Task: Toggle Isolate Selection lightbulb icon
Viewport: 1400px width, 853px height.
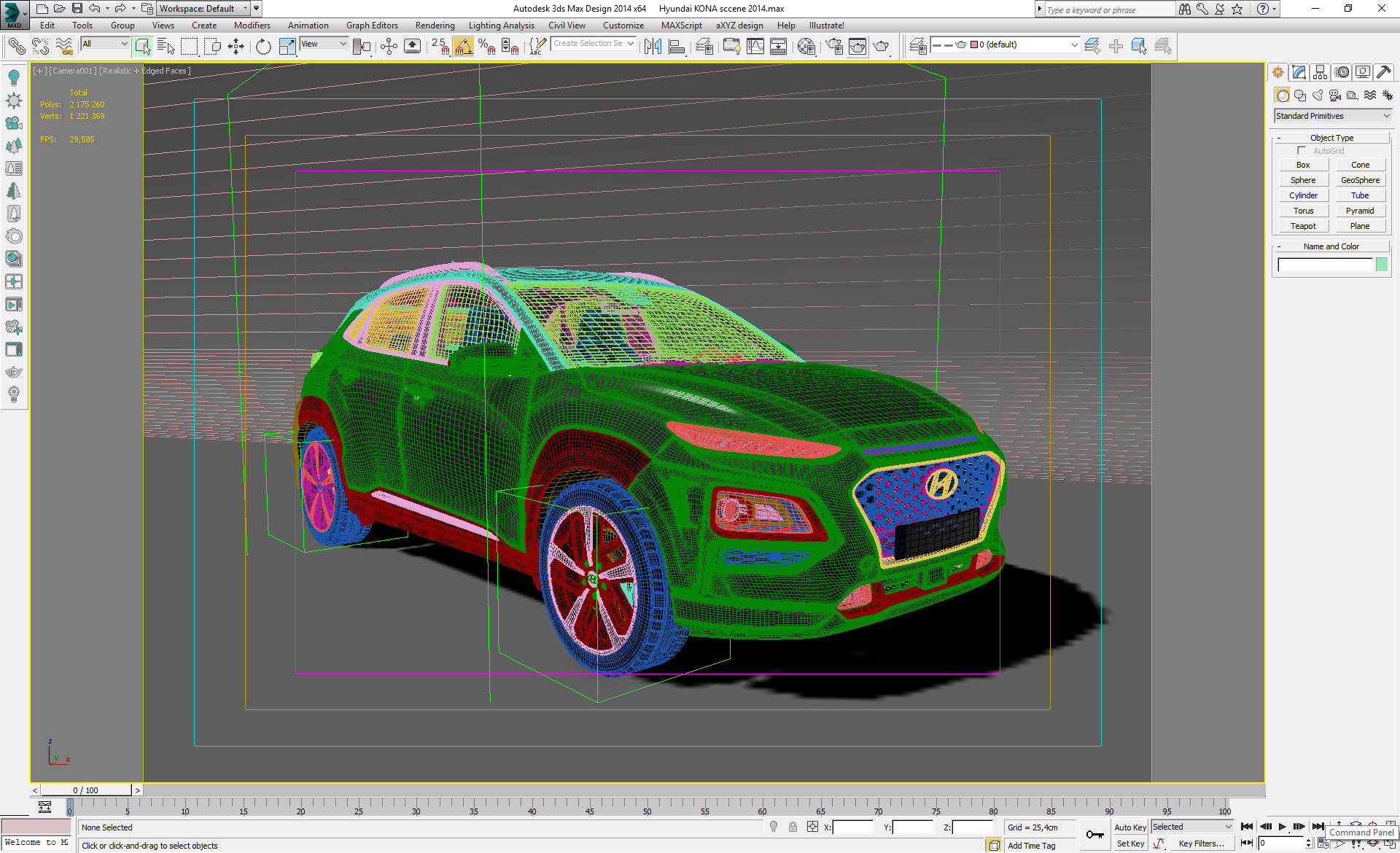Action: click(x=774, y=827)
